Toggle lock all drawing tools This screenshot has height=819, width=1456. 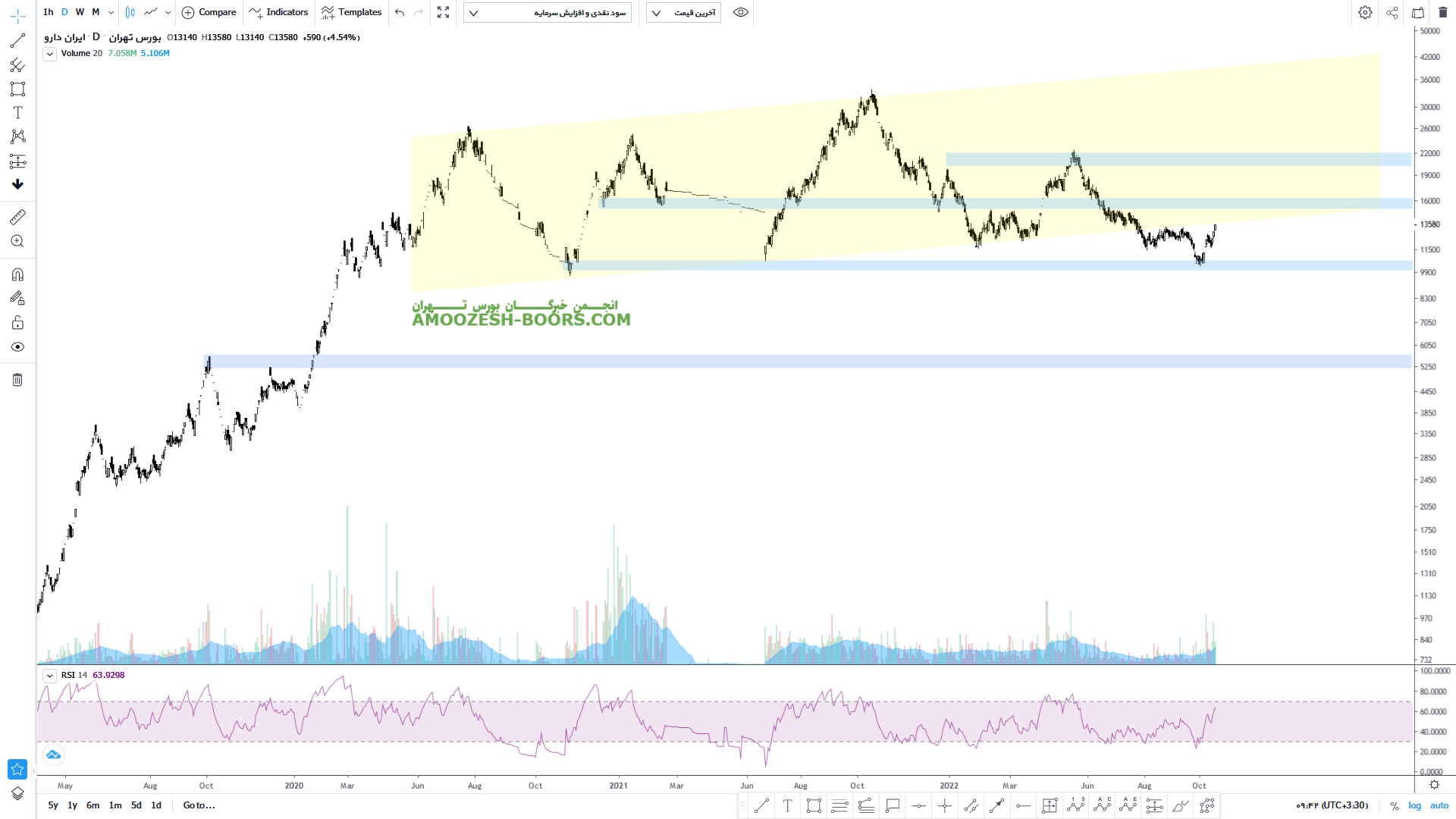pos(17,323)
